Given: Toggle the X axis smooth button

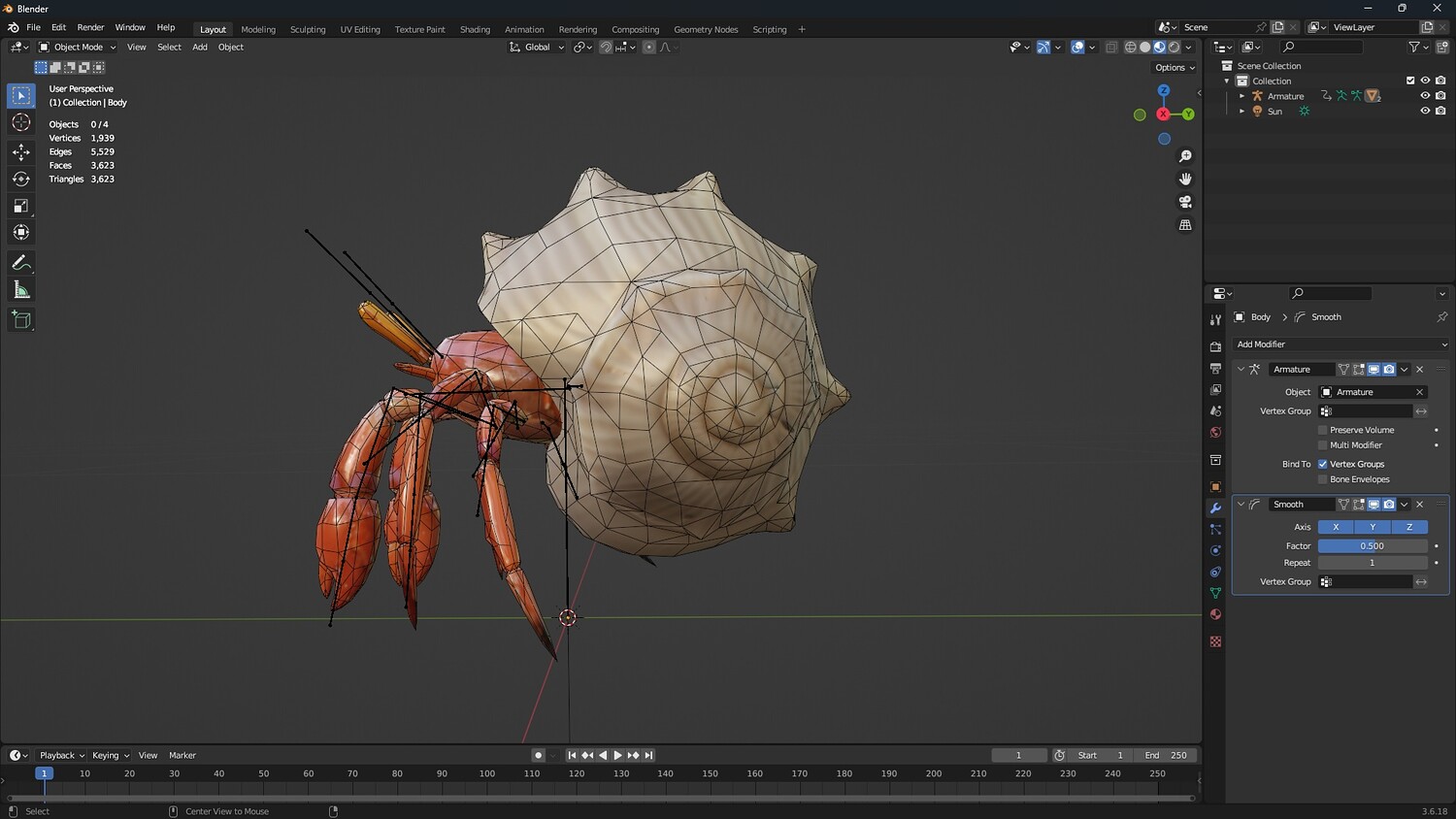Looking at the screenshot, I should [1336, 527].
